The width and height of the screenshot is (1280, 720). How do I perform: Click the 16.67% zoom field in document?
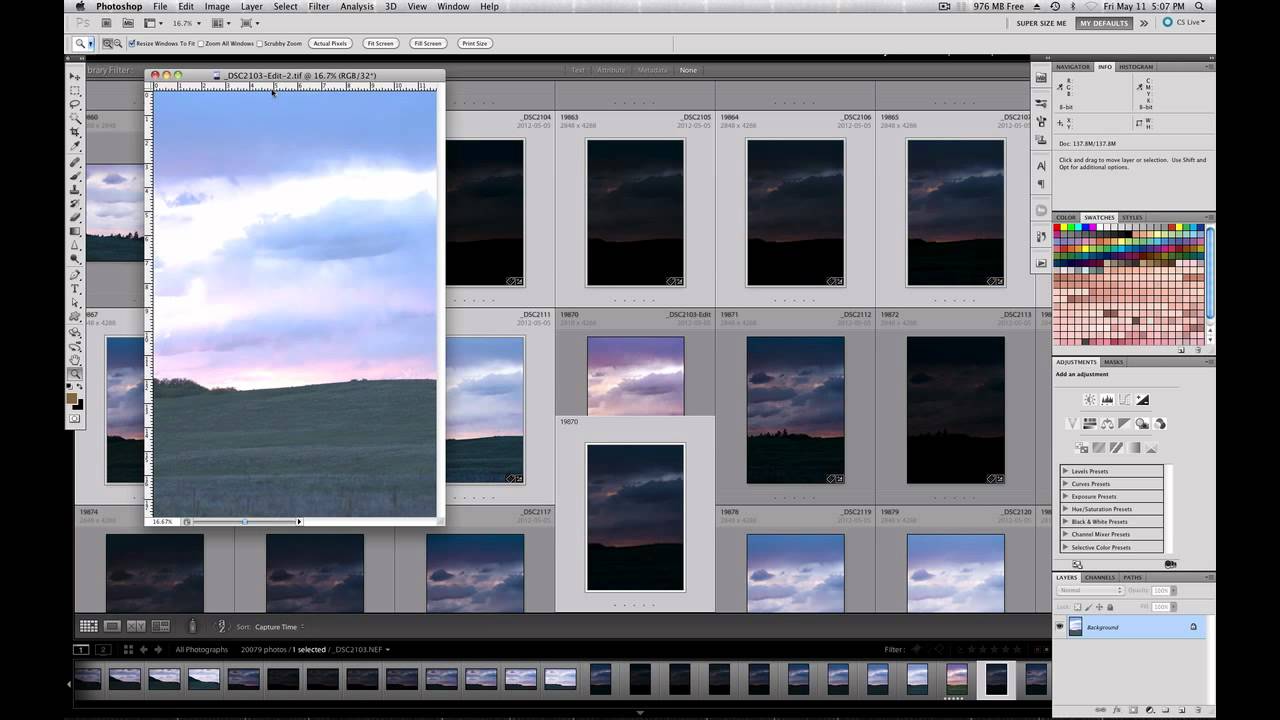point(162,521)
